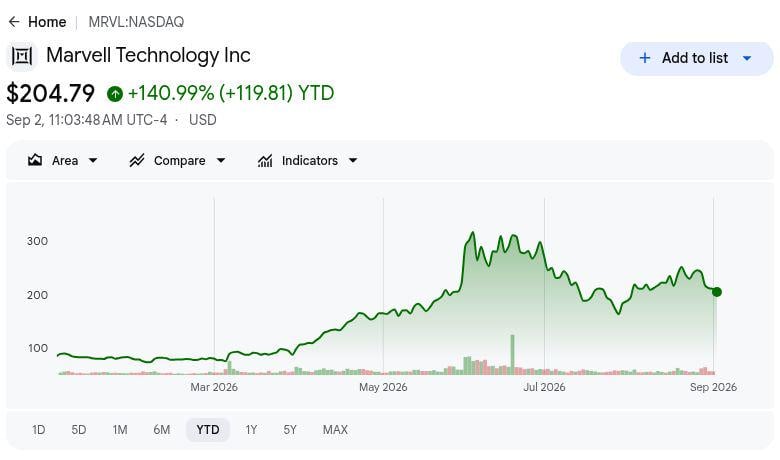
Task: Expand the Area chart type dropdown arrow
Action: click(93, 161)
